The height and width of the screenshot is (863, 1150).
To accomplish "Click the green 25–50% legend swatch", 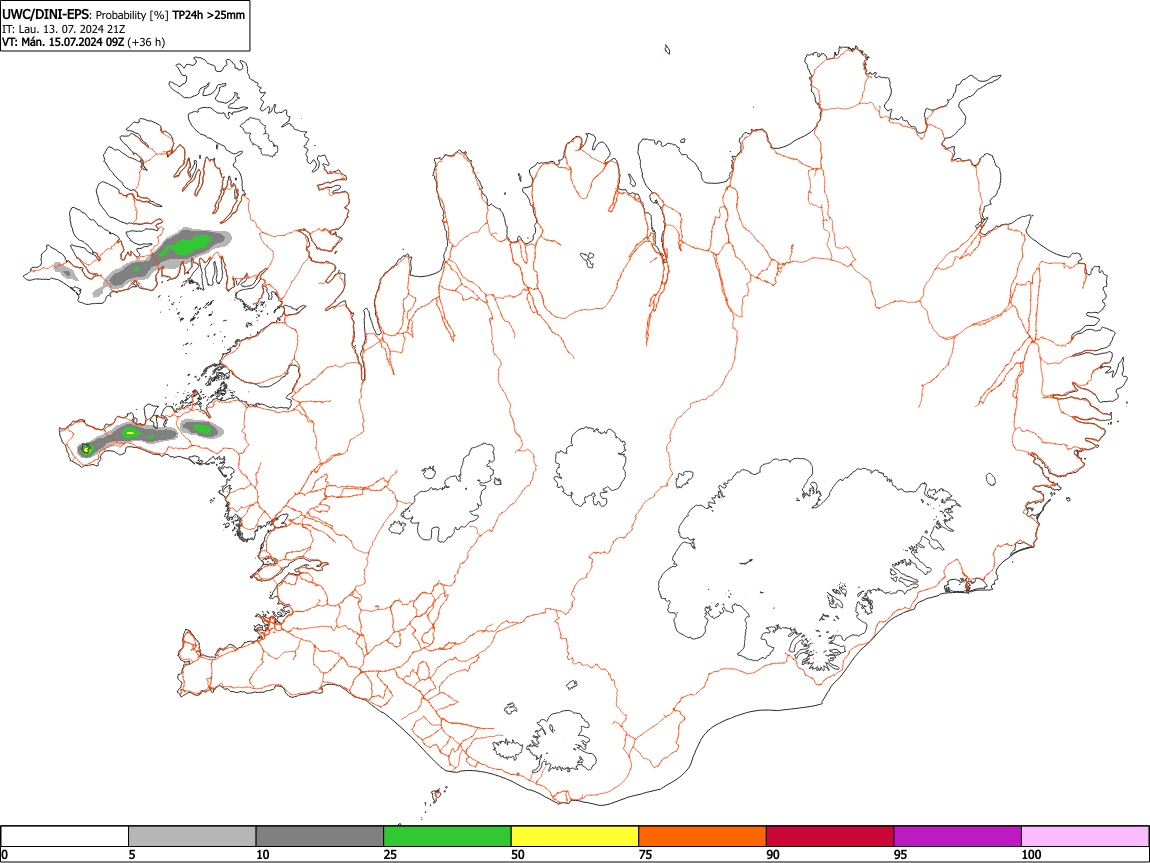I will pyautogui.click(x=447, y=837).
